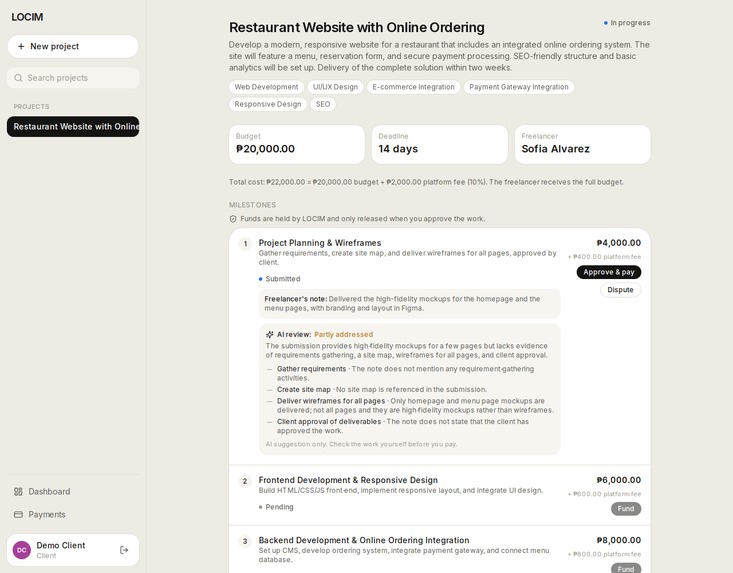
Task: Click the E-commerce Integration tag
Action: coord(413,87)
